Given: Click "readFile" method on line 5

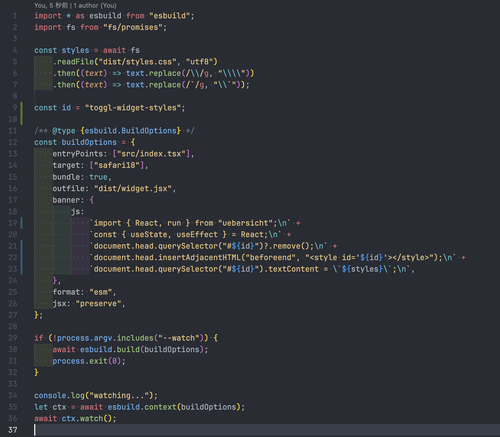Looking at the screenshot, I should (x=76, y=62).
